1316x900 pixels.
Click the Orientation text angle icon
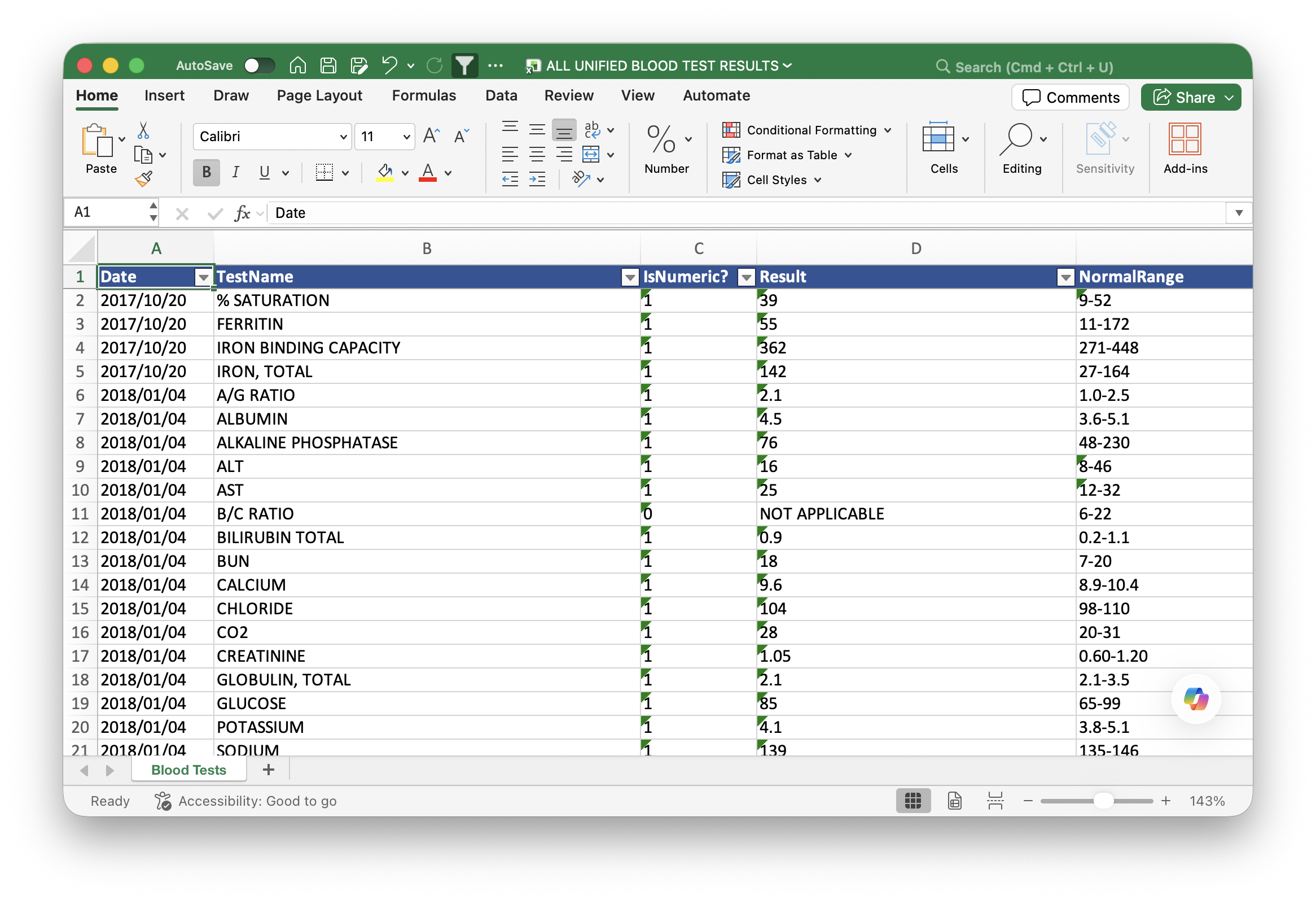tap(581, 179)
